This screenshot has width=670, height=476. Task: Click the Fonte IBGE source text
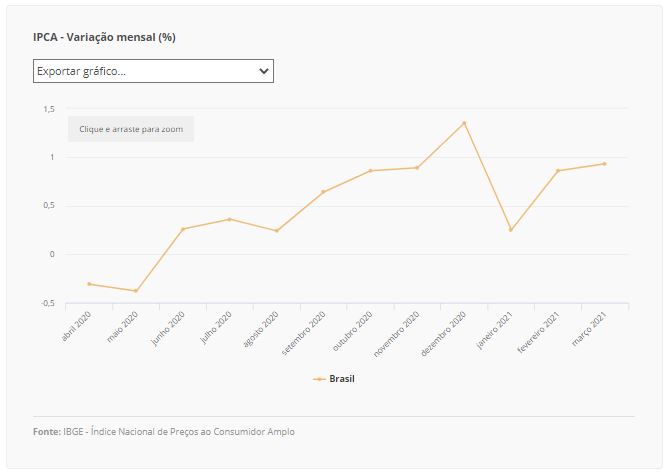click(x=164, y=432)
